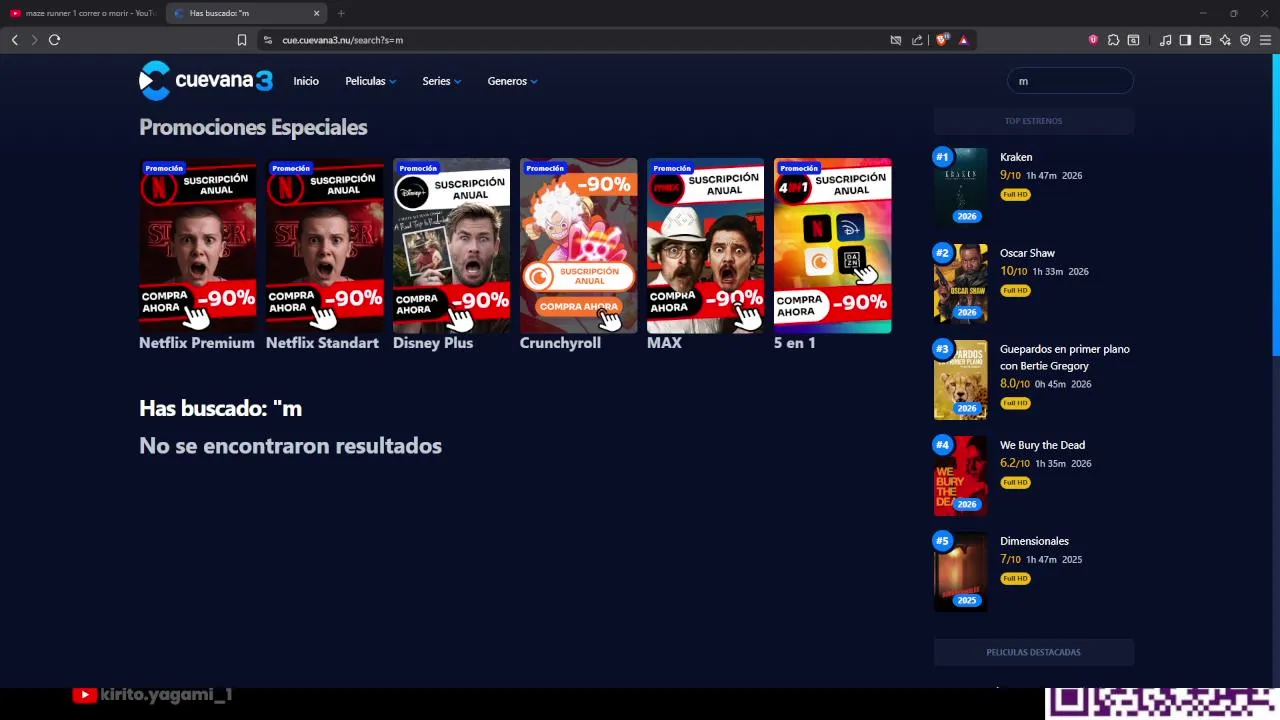This screenshot has width=1280, height=720.
Task: Open the music note playlist icon
Action: click(x=1165, y=40)
